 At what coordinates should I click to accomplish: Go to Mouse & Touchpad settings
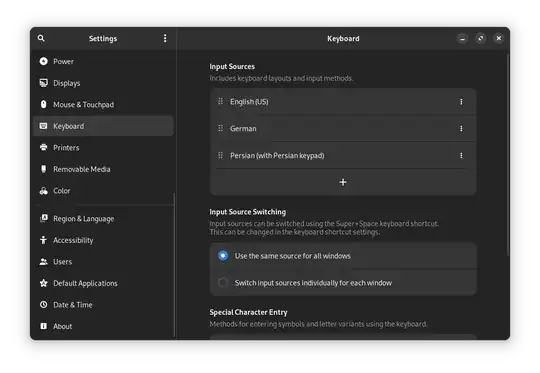(103, 104)
